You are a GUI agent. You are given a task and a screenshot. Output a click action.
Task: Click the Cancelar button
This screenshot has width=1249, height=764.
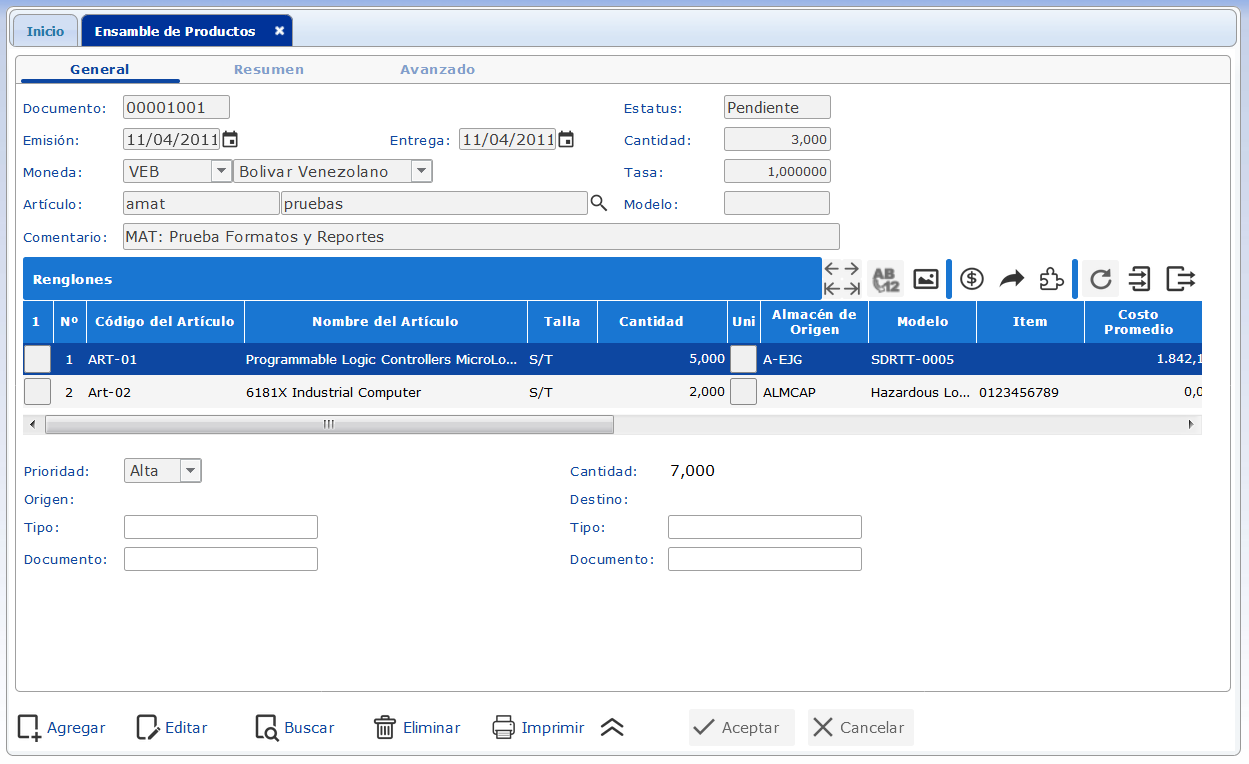pos(861,728)
